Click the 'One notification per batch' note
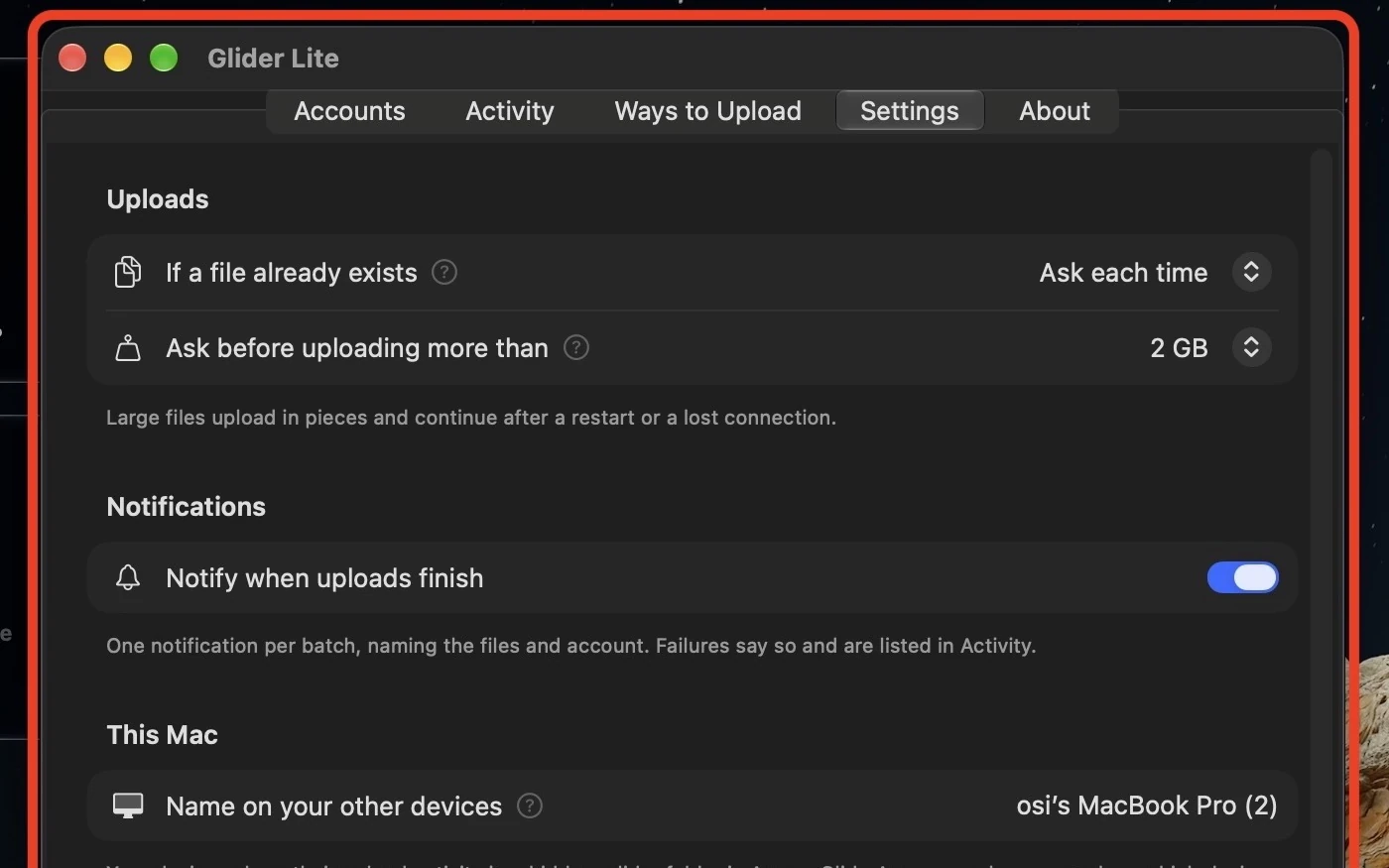Image resolution: width=1389 pixels, height=868 pixels. pos(571,646)
